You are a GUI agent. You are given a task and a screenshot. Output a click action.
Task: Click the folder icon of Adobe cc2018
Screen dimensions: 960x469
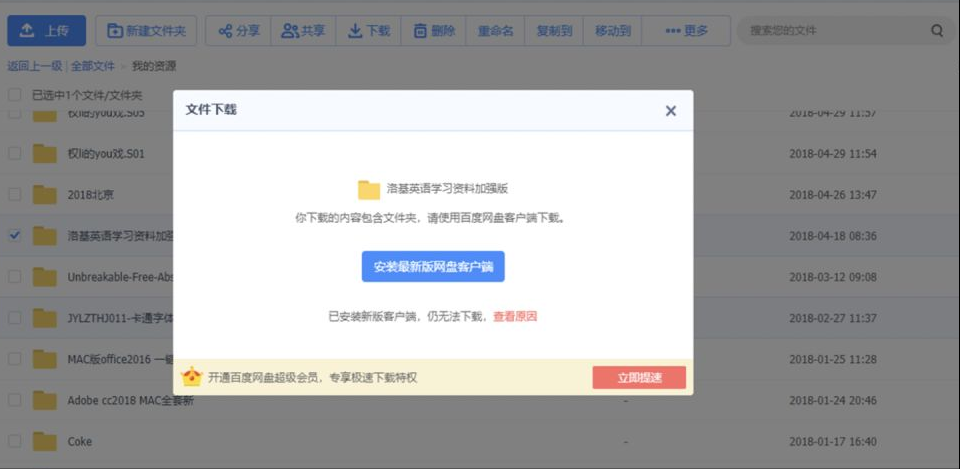[x=45, y=400]
